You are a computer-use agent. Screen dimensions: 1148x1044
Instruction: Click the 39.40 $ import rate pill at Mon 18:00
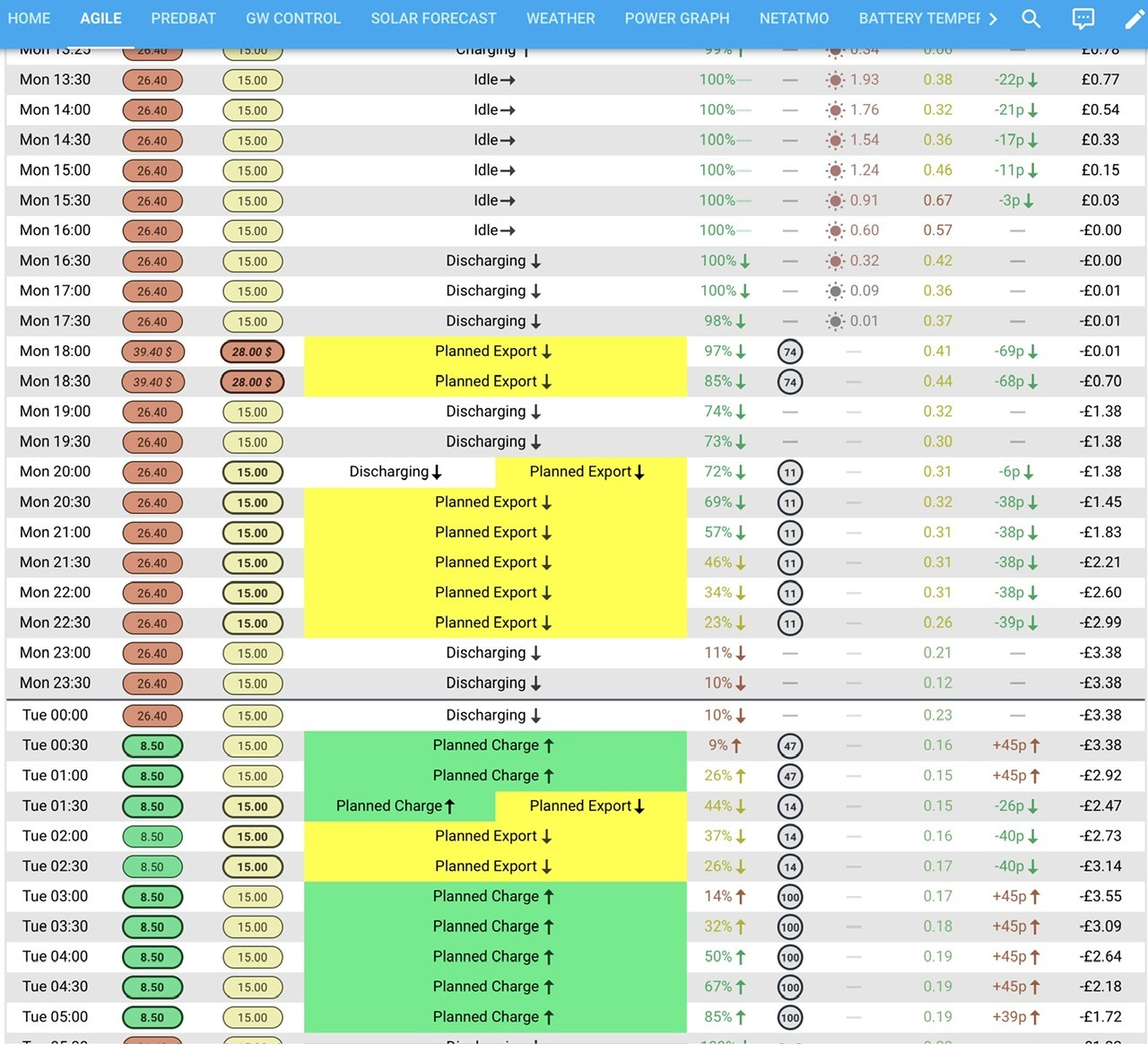(152, 352)
